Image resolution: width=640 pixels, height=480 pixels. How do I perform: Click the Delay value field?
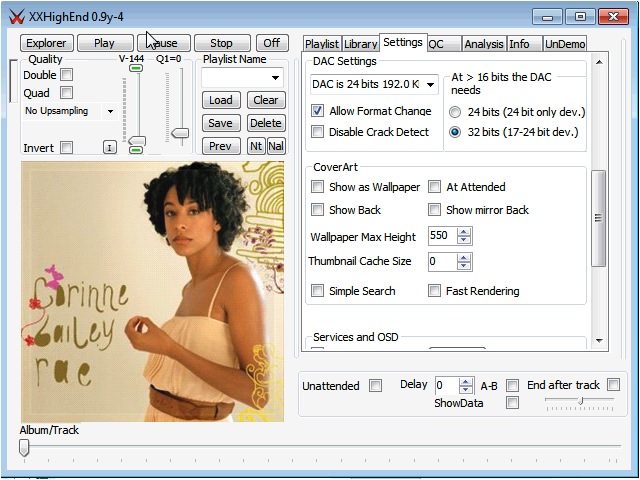447,385
